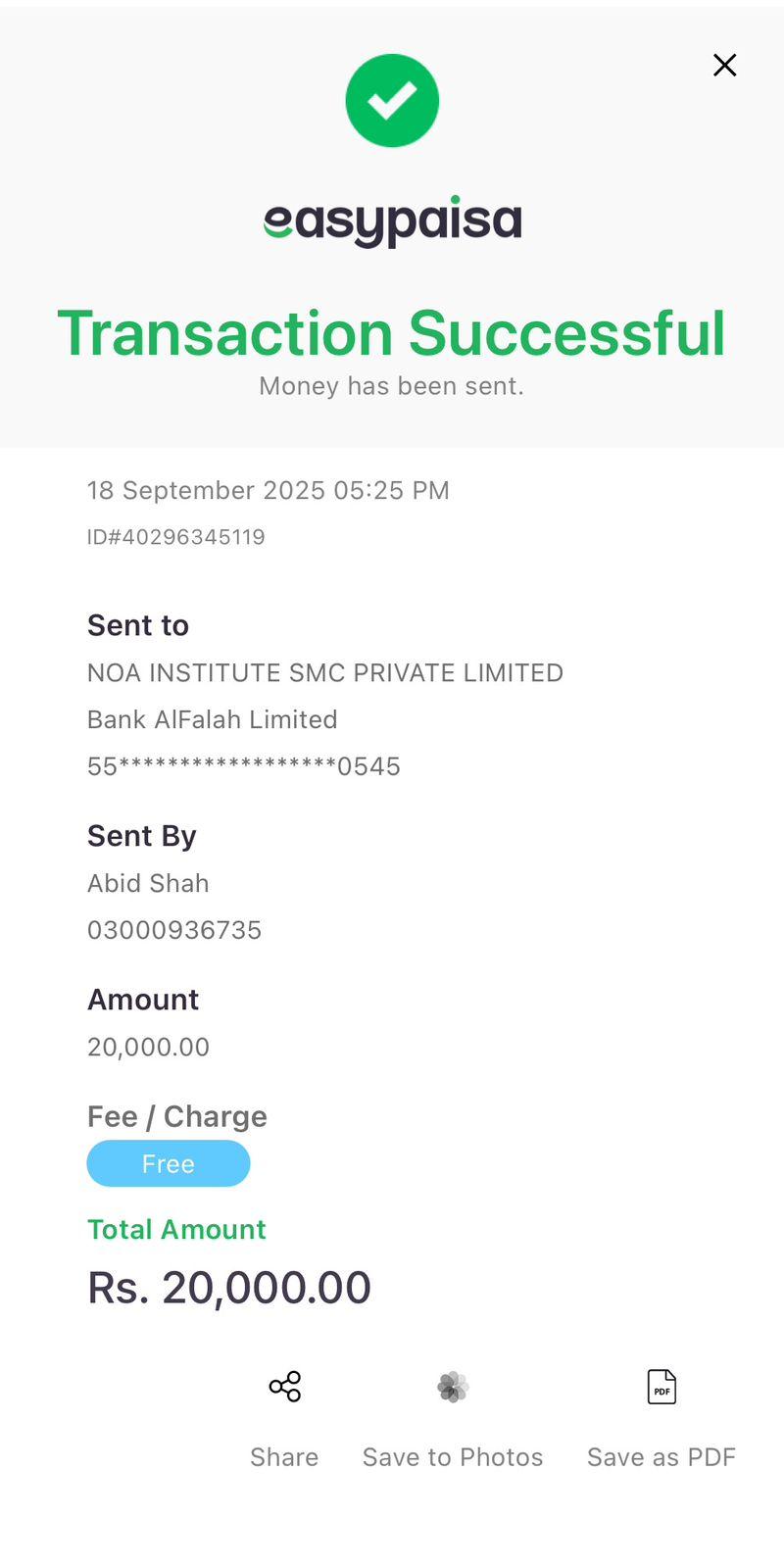Select the sender phone number 03000936735
Viewport: 784px width, 1568px height.
[174, 930]
